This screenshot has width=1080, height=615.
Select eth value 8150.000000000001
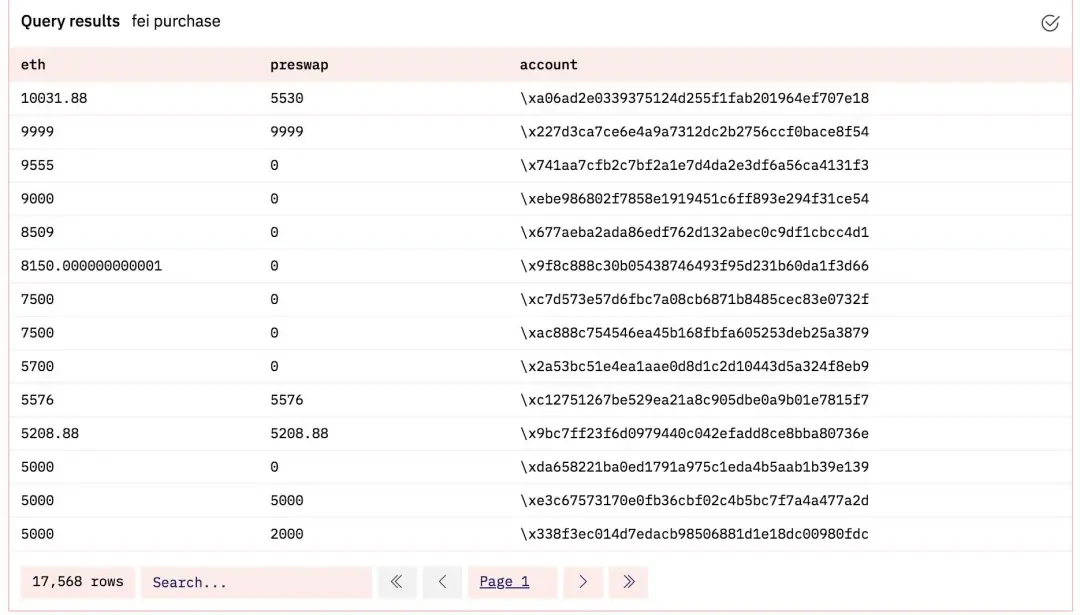click(x=91, y=266)
